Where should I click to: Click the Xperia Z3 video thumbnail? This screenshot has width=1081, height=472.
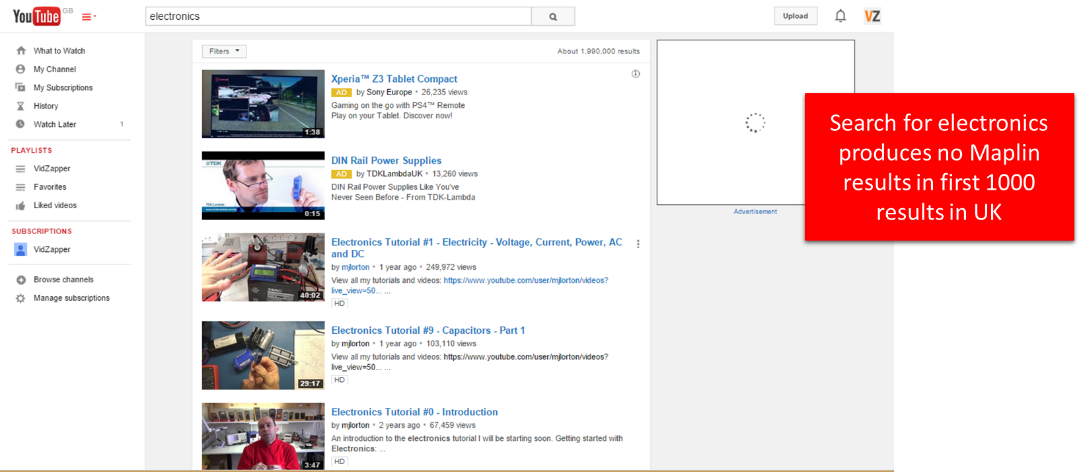click(x=263, y=103)
